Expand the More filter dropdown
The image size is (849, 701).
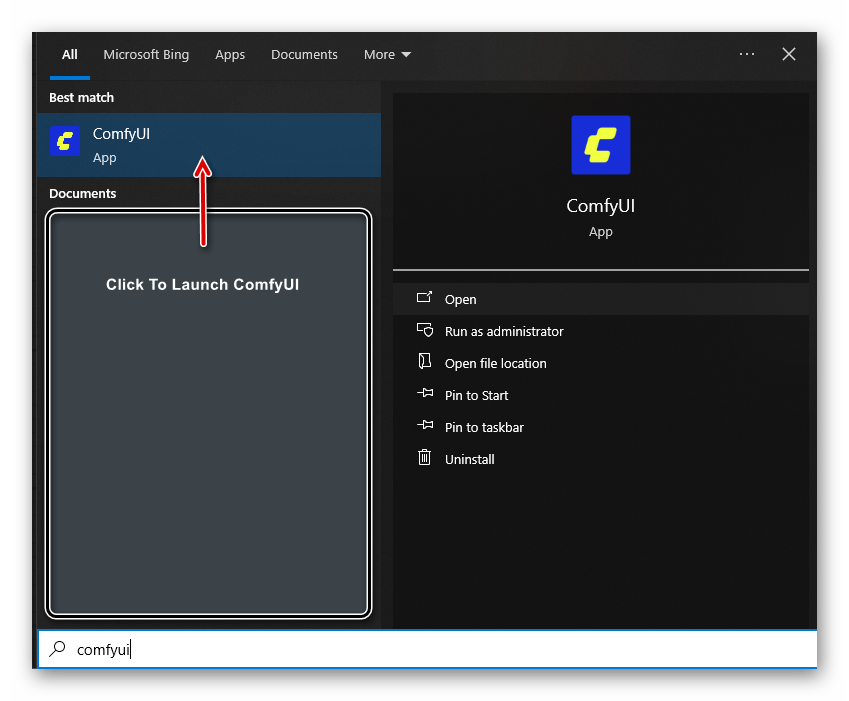point(387,55)
